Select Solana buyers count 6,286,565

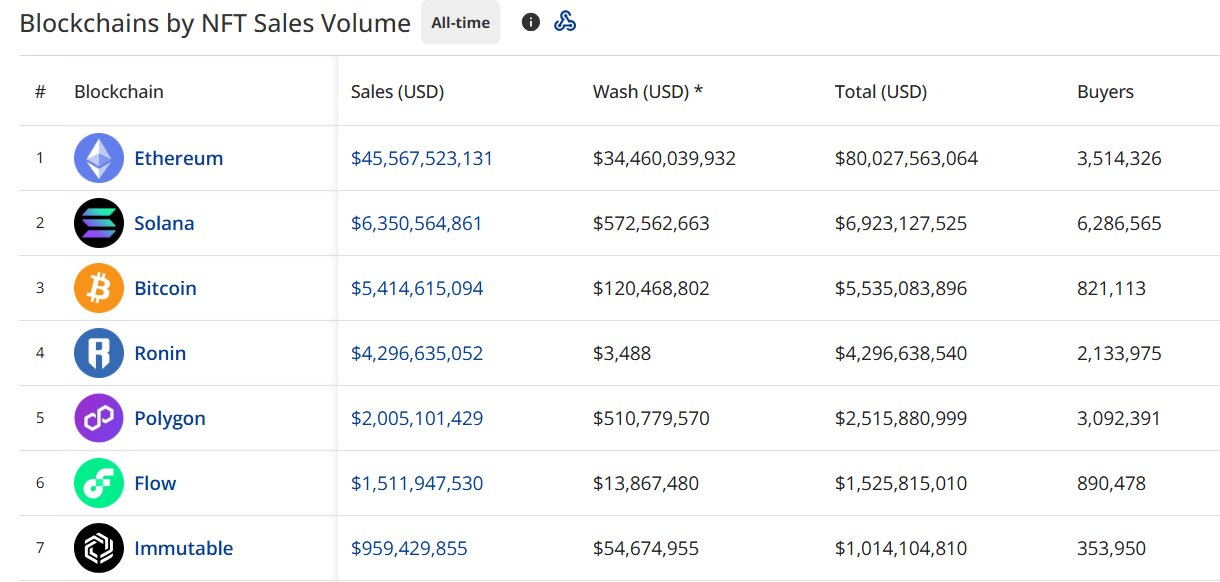[1119, 223]
